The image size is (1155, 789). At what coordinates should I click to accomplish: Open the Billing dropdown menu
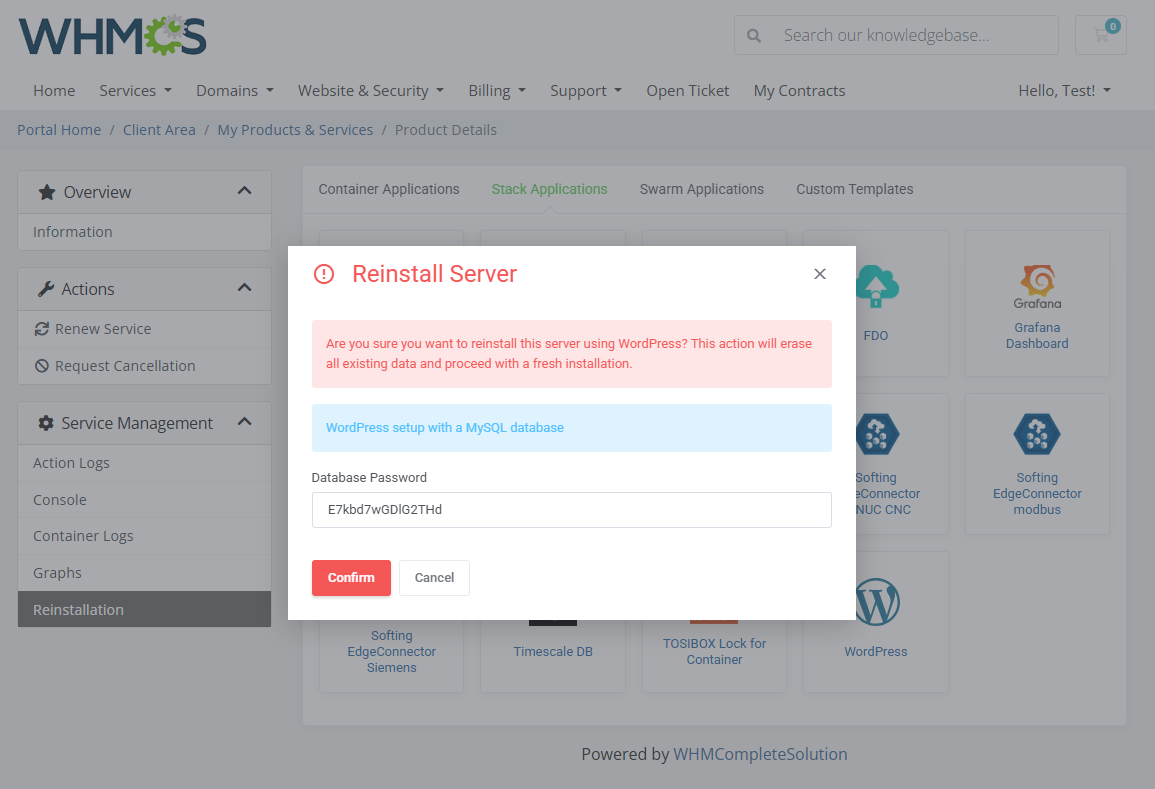[x=496, y=90]
